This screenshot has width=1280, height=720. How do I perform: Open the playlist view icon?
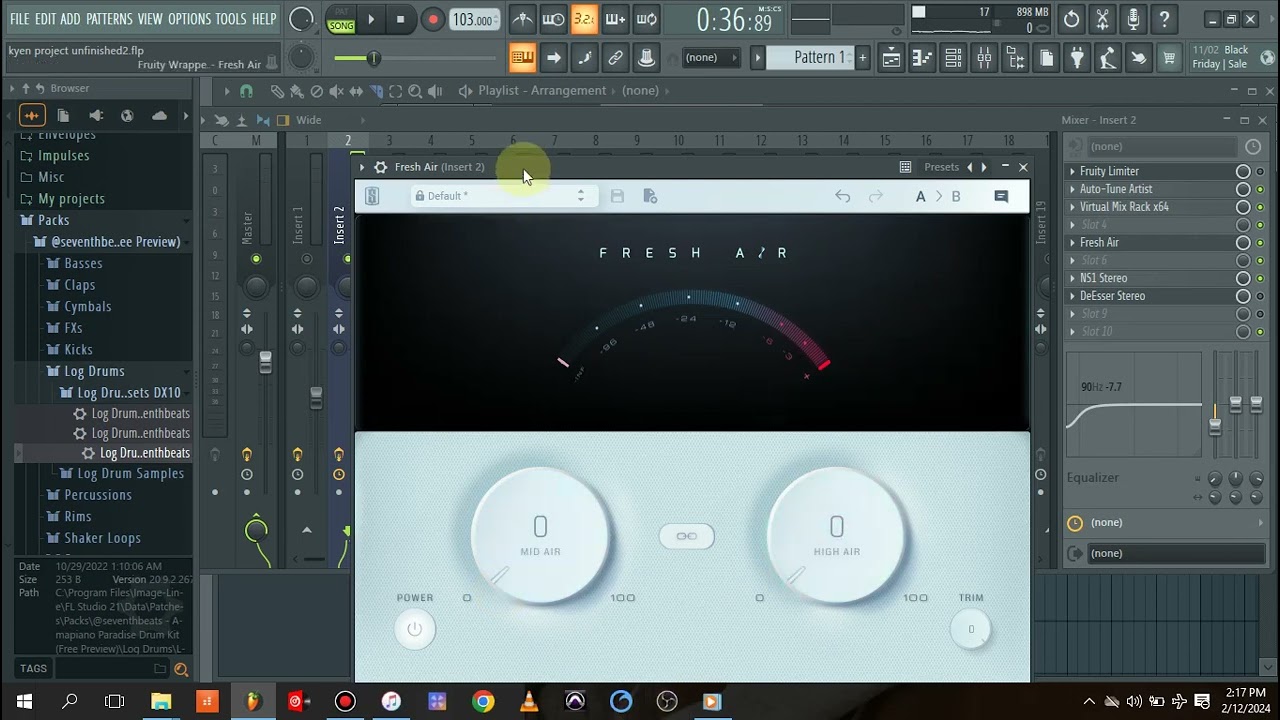(x=891, y=58)
